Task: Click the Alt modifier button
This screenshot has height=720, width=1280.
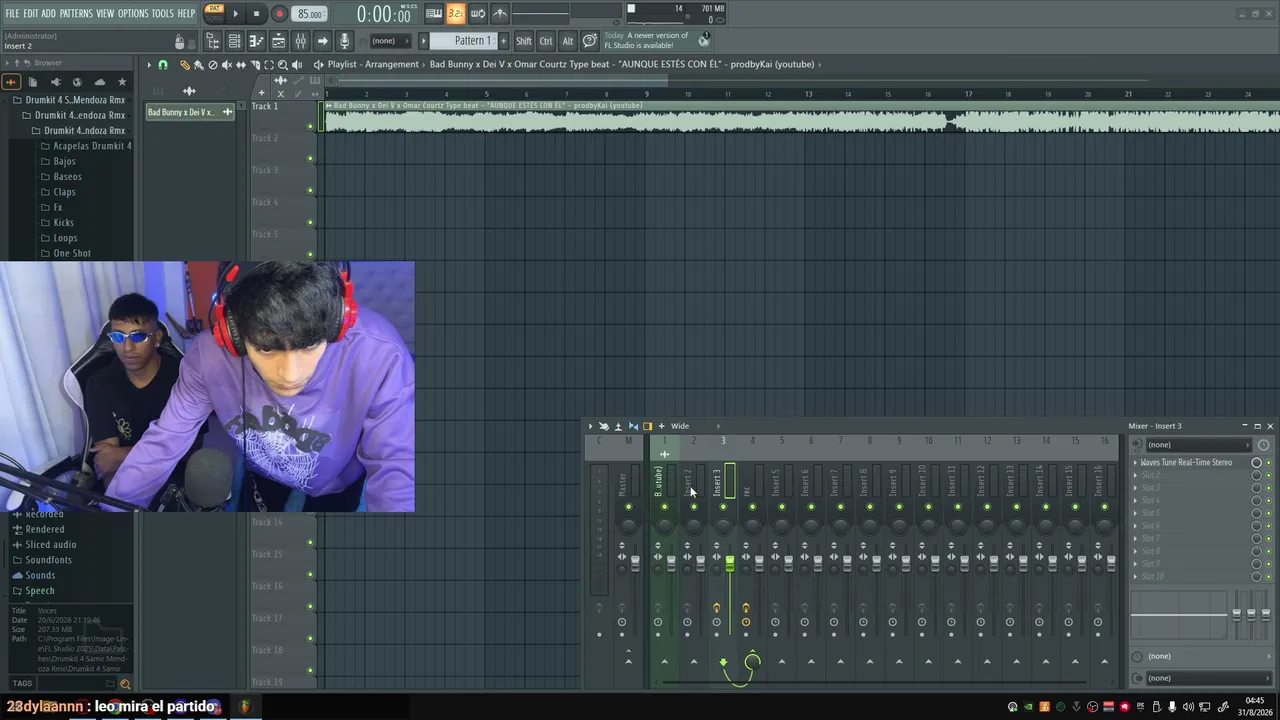Action: tap(568, 41)
